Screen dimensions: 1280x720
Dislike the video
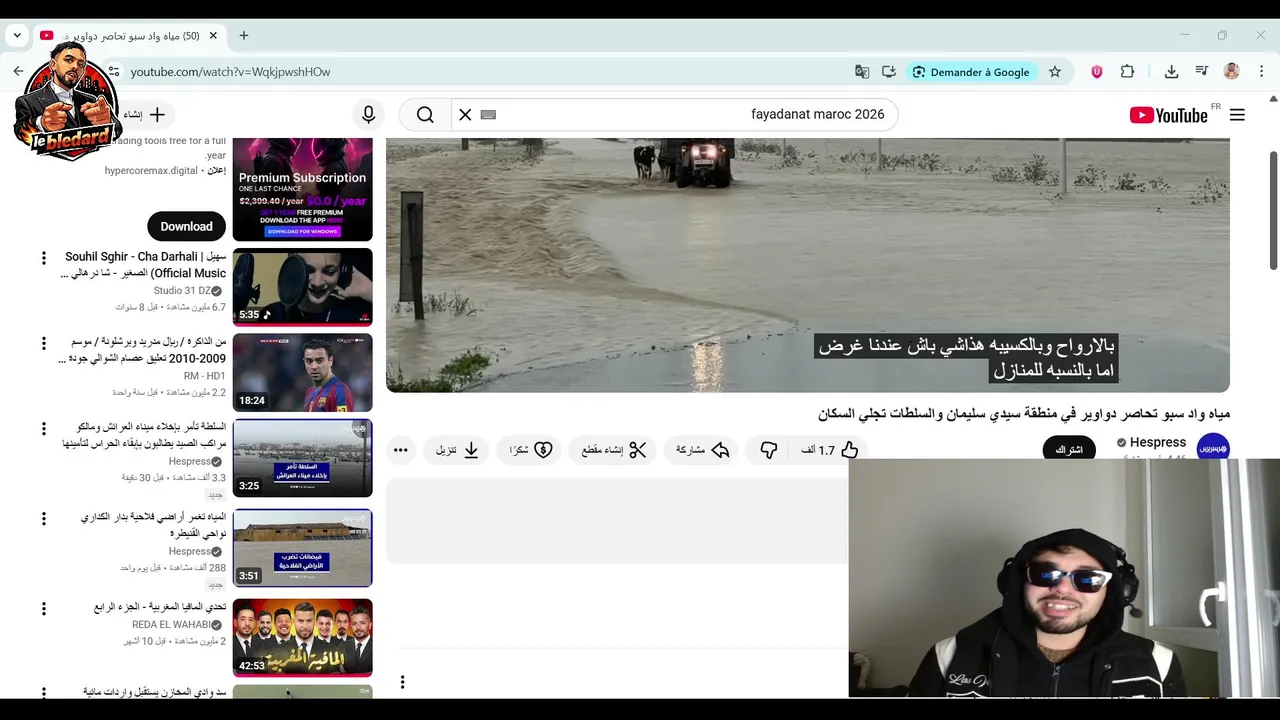769,450
